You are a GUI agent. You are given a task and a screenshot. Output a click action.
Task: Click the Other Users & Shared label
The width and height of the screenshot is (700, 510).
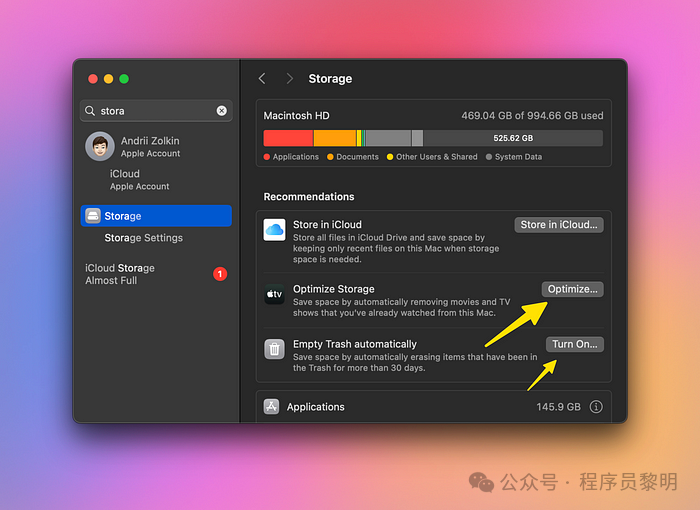point(437,157)
